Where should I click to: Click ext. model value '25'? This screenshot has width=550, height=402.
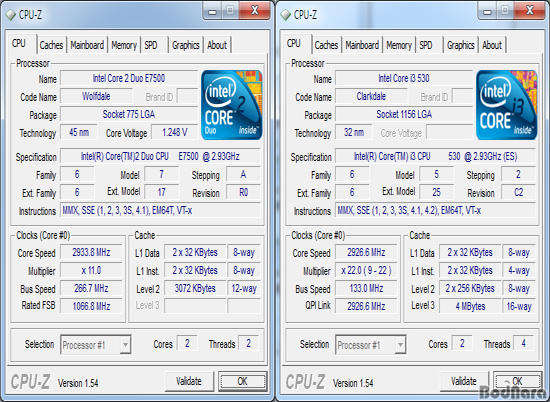click(x=436, y=192)
